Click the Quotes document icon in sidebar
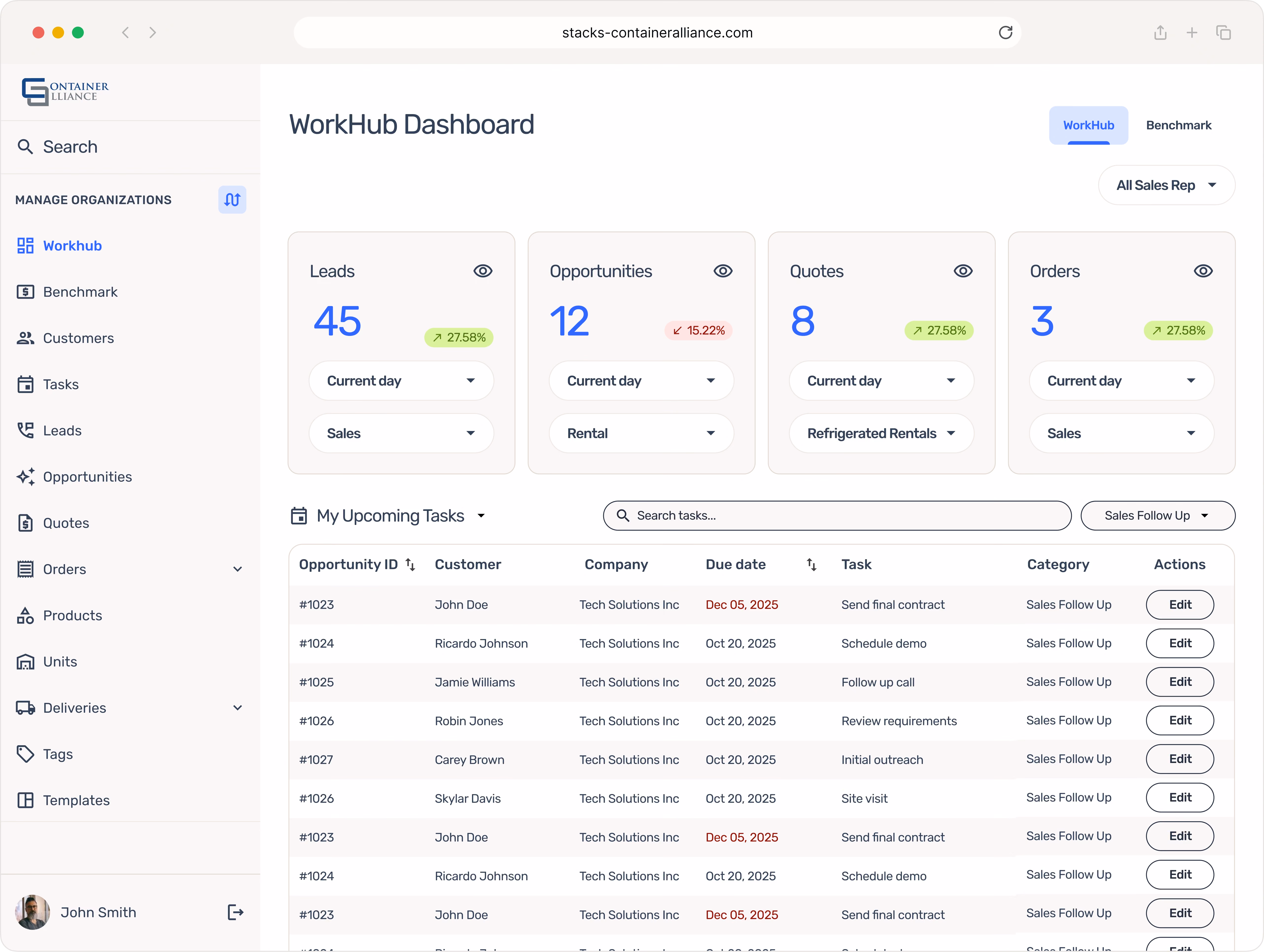The image size is (1264, 952). tap(25, 523)
